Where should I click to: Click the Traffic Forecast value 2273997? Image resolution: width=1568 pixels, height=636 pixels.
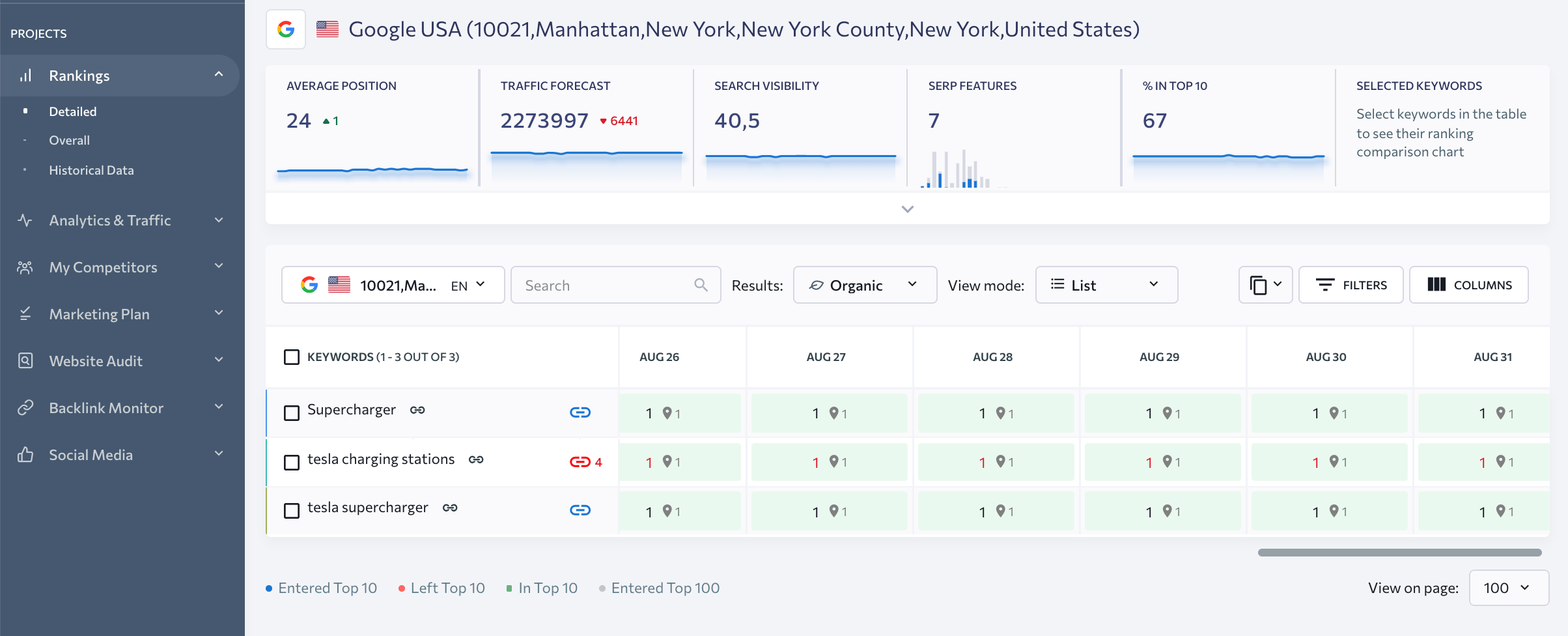click(544, 121)
